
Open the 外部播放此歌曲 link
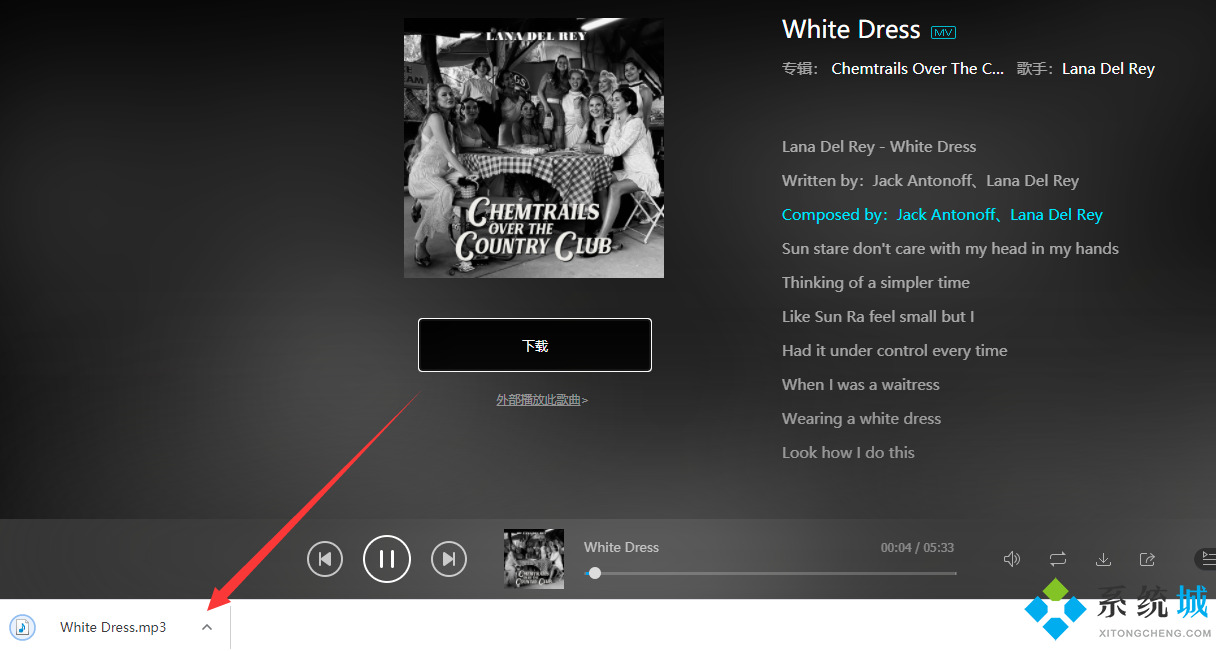(541, 400)
